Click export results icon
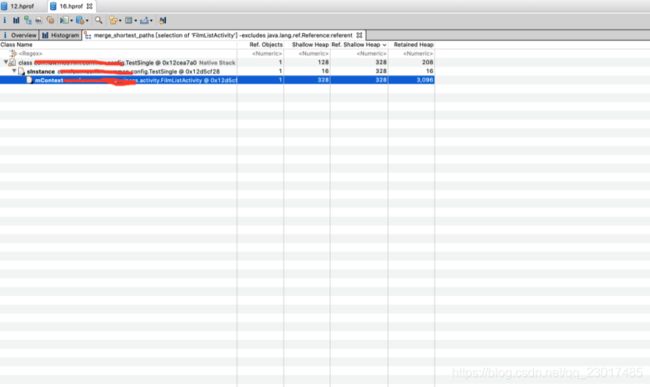This screenshot has height=387, width=650. coord(144,20)
